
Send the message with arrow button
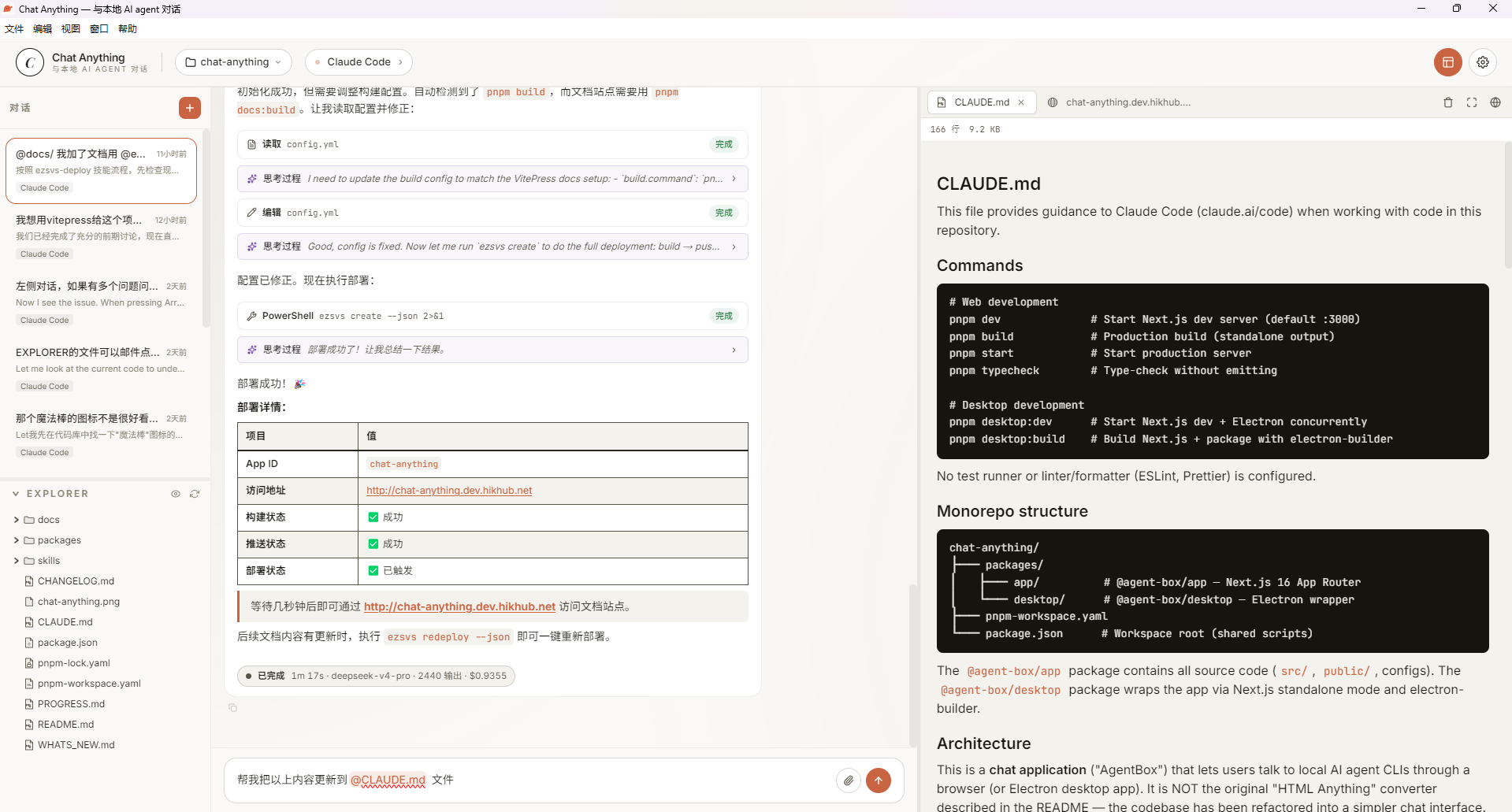click(879, 780)
